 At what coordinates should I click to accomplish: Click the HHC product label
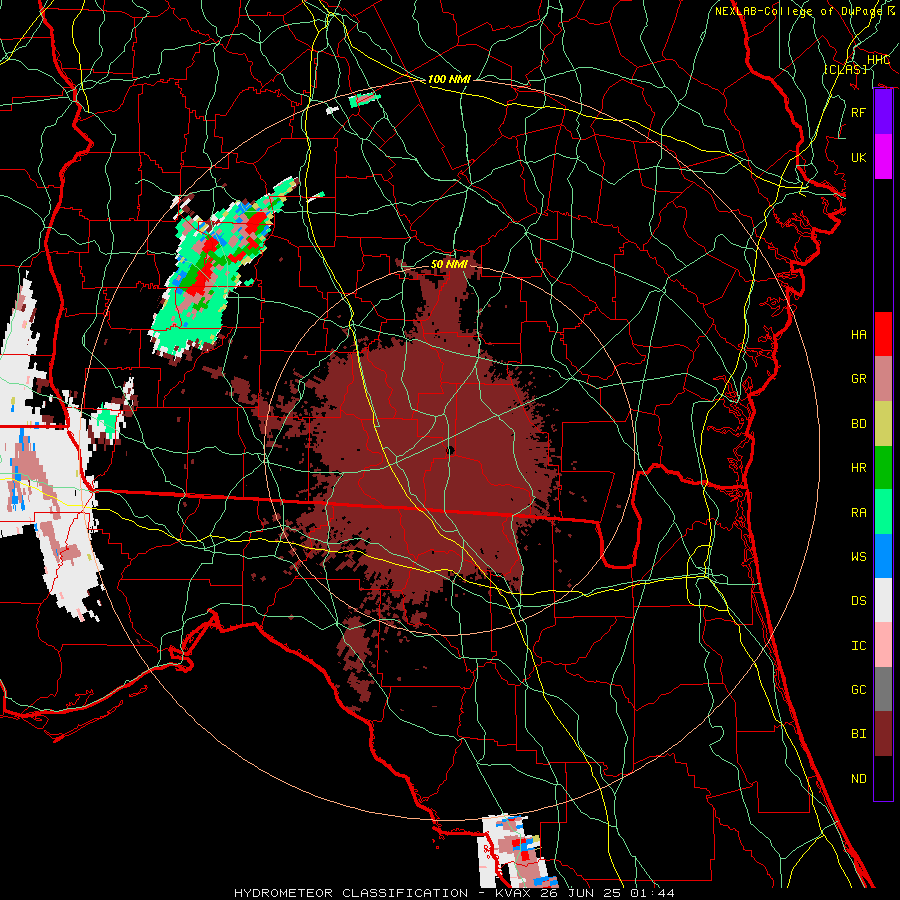click(x=878, y=60)
